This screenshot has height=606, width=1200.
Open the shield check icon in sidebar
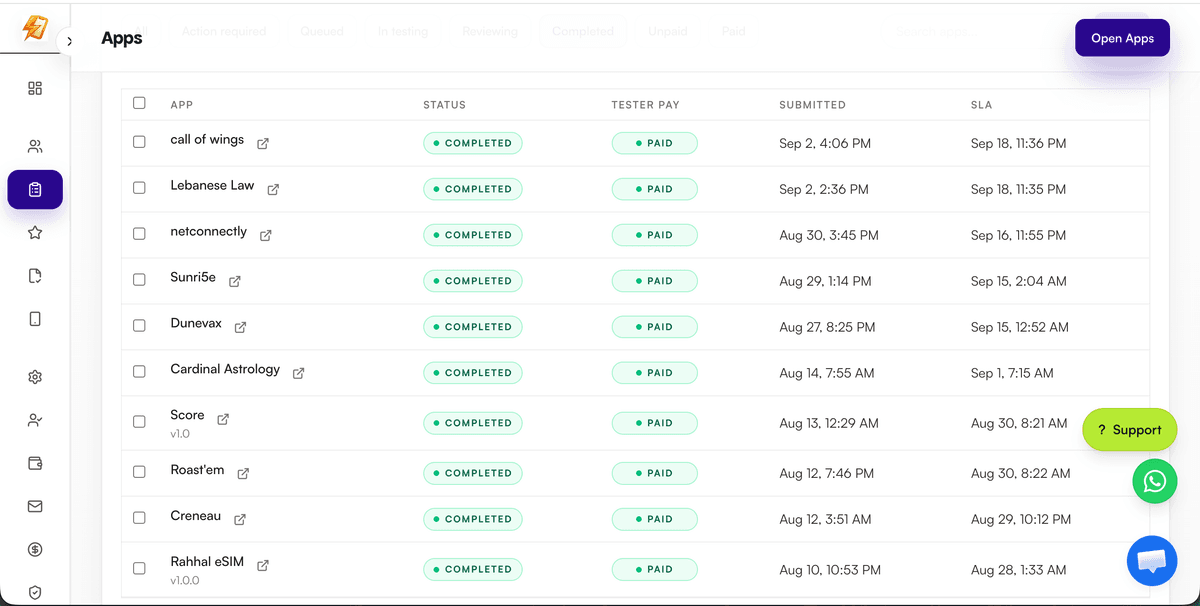[35, 592]
